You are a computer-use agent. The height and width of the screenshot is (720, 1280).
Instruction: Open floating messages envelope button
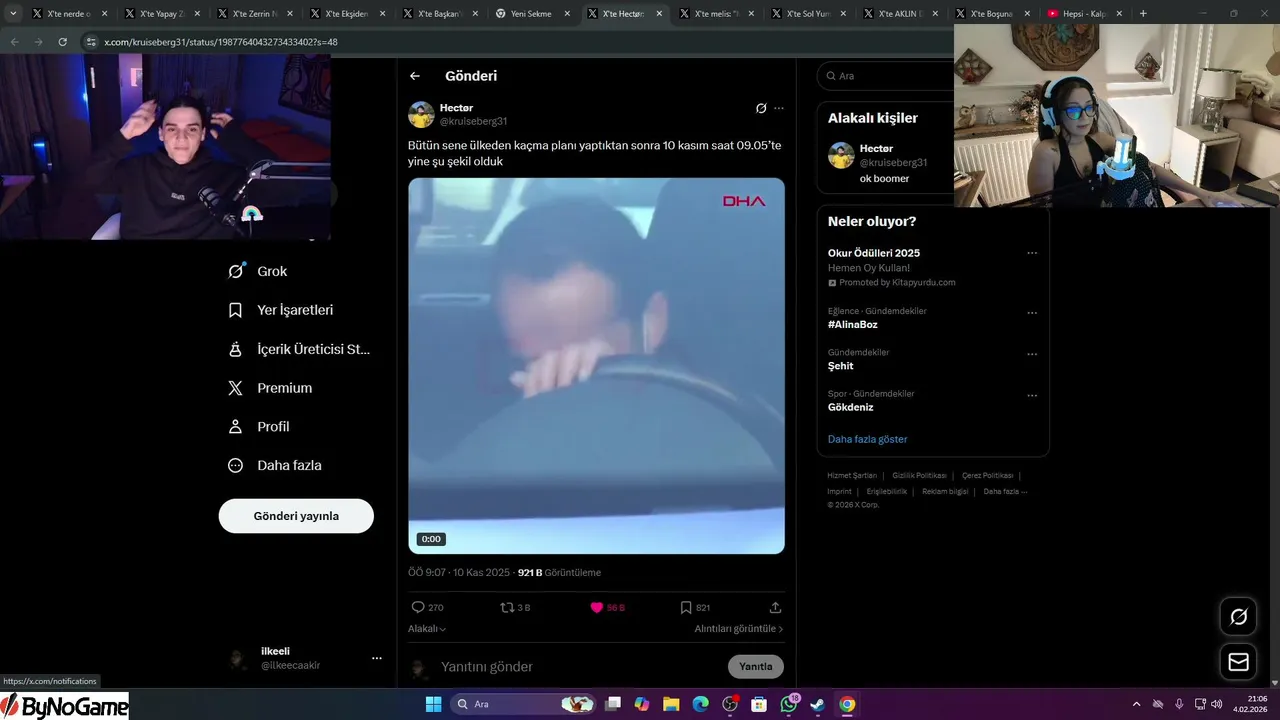pyautogui.click(x=1238, y=662)
